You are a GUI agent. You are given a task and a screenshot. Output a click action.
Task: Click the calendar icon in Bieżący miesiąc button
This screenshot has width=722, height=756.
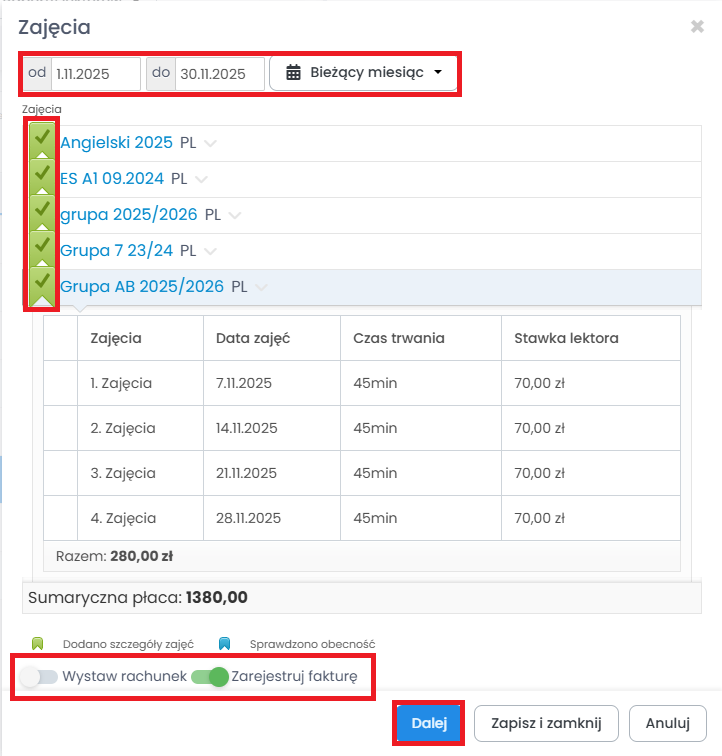[x=293, y=73]
